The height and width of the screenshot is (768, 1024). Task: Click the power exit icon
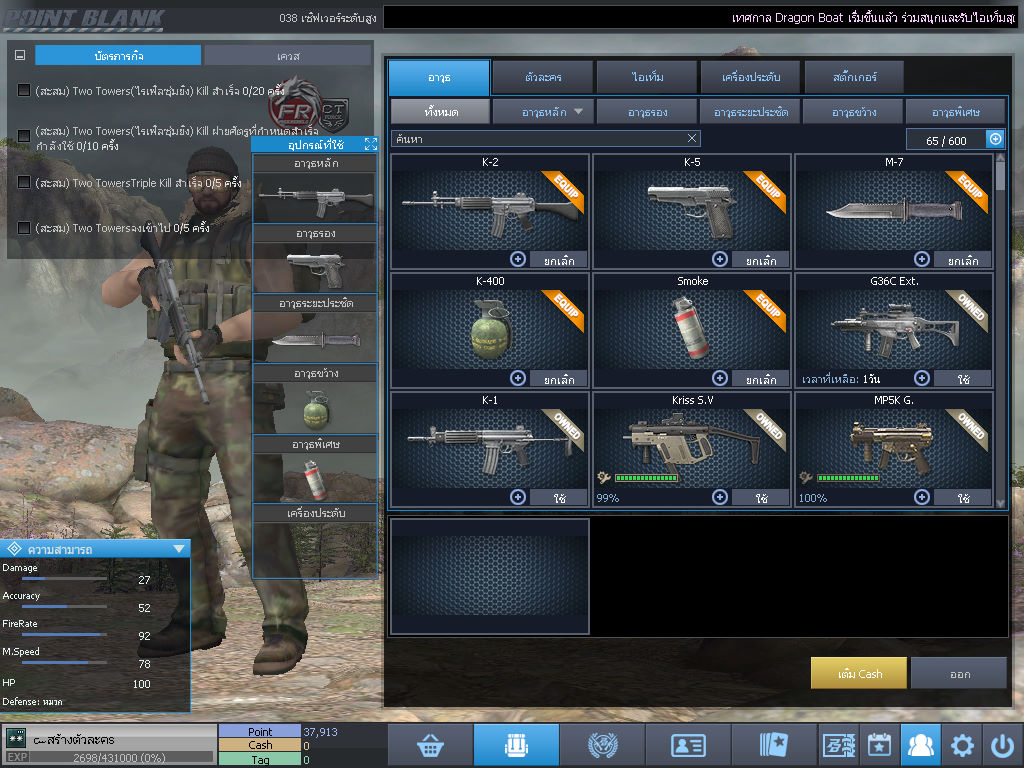coord(1002,745)
